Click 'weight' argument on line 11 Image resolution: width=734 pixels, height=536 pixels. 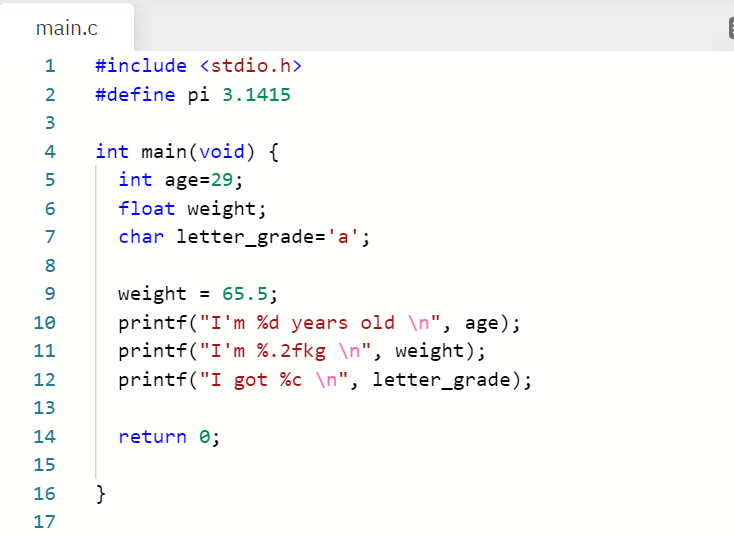pyautogui.click(x=429, y=352)
